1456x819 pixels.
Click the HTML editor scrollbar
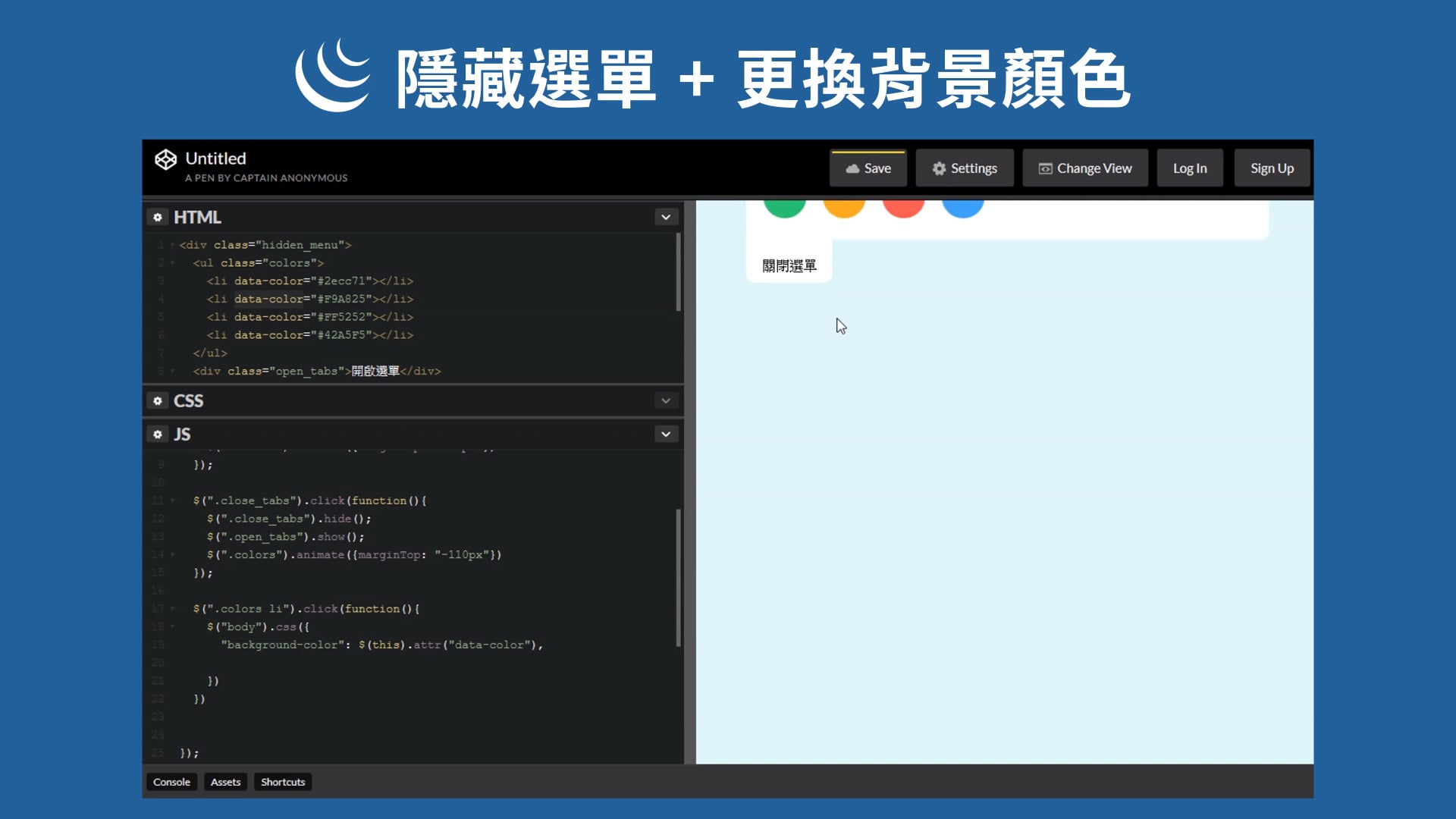[x=678, y=273]
